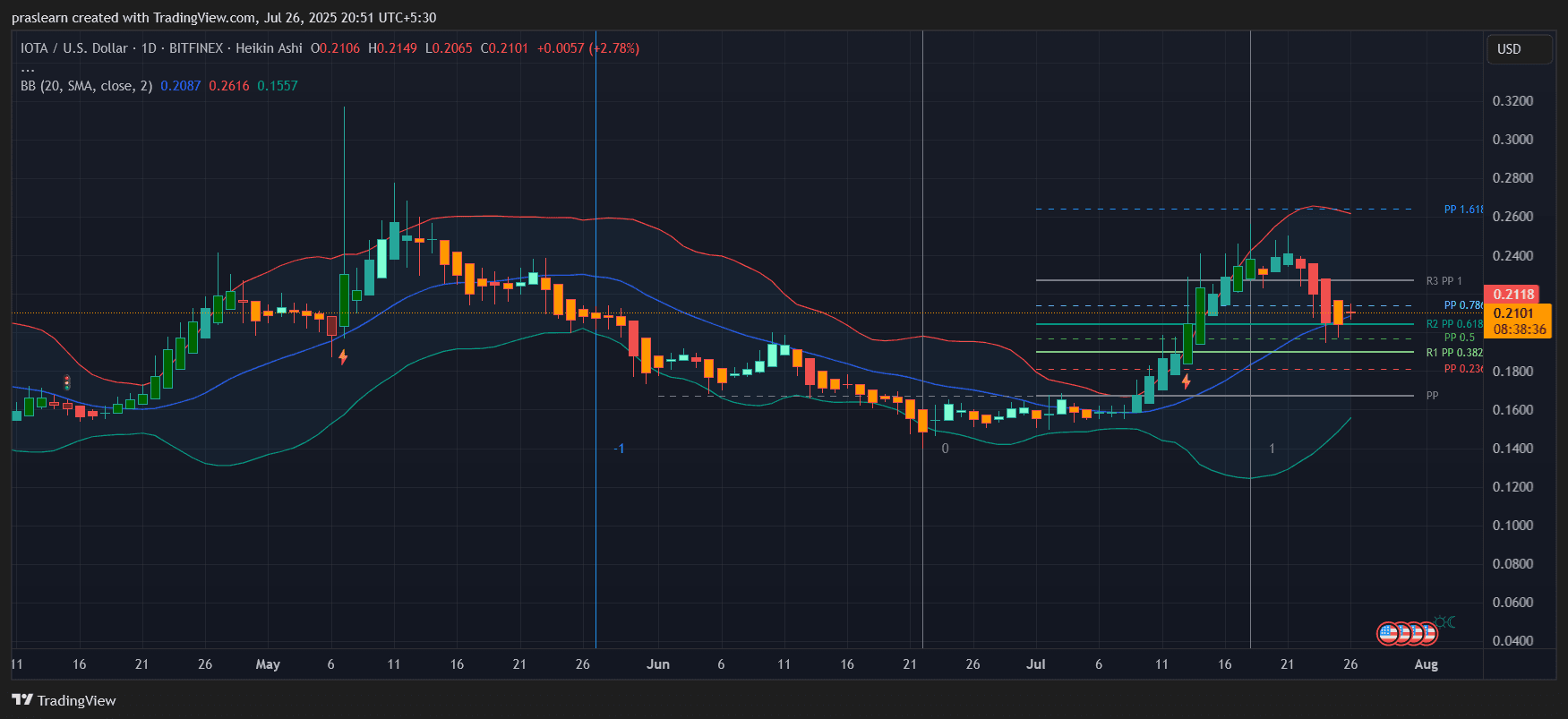Click the red 0.2118 price label
This screenshot has width=1568, height=719.
1513,295
